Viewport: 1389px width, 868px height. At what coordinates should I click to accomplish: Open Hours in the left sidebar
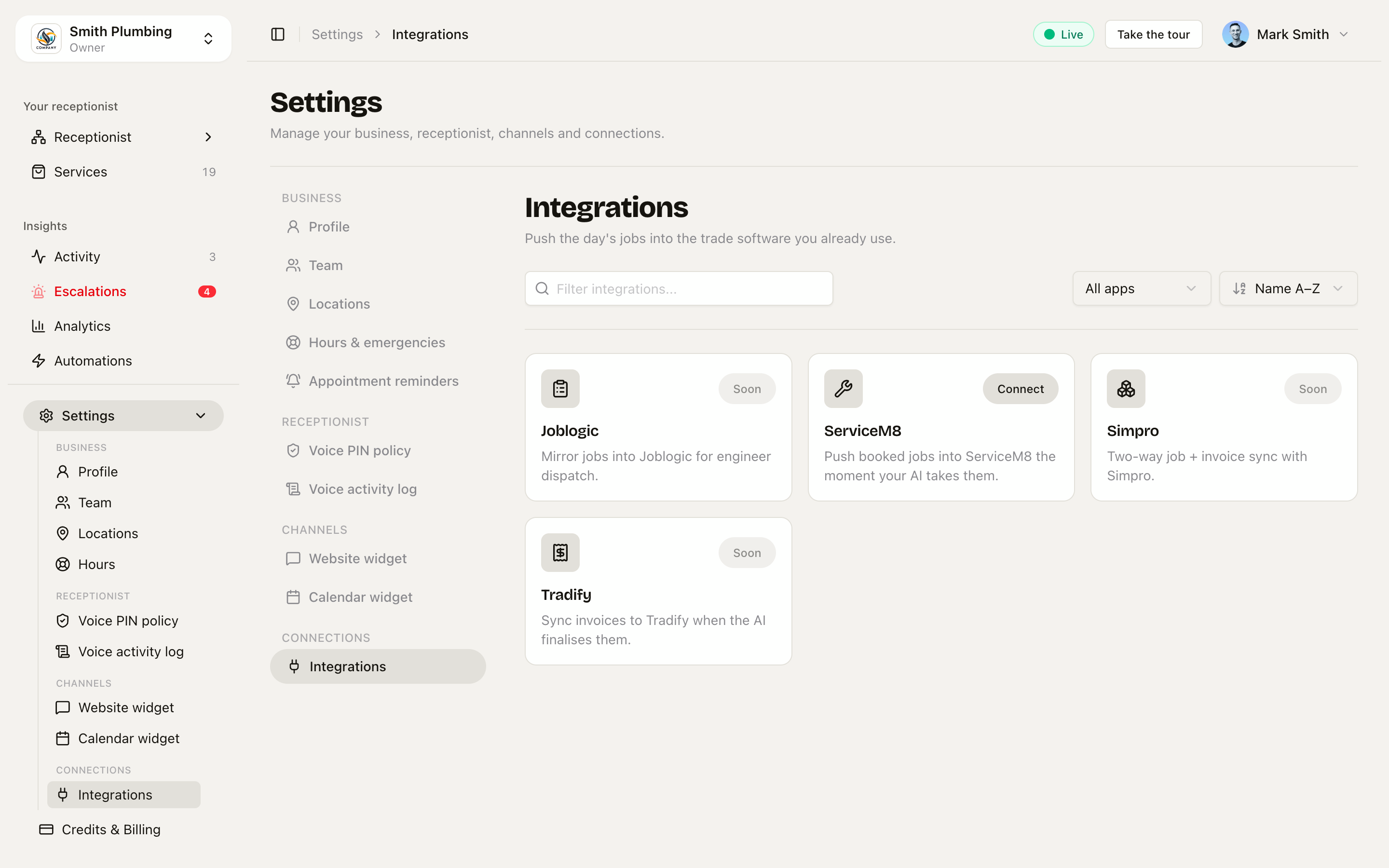[x=124, y=564]
